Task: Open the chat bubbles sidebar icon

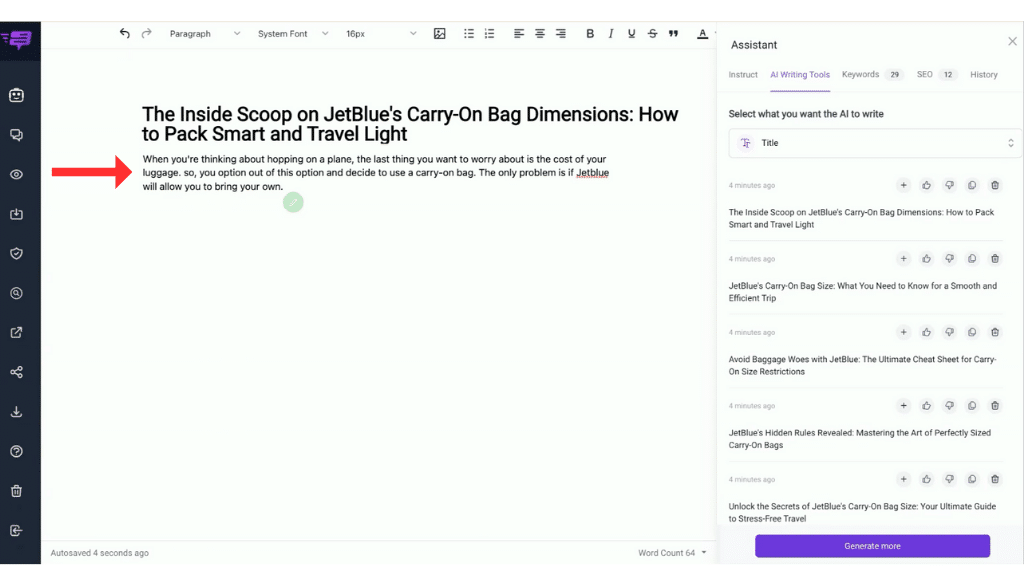Action: click(16, 135)
